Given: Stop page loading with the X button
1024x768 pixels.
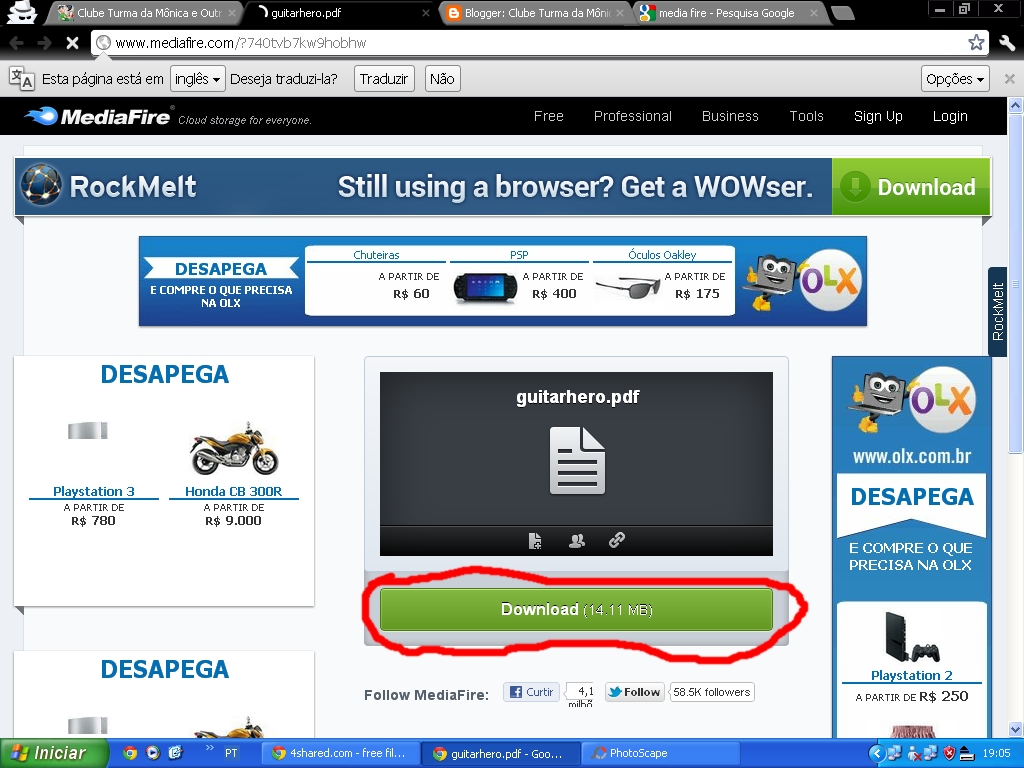Looking at the screenshot, I should (72, 43).
